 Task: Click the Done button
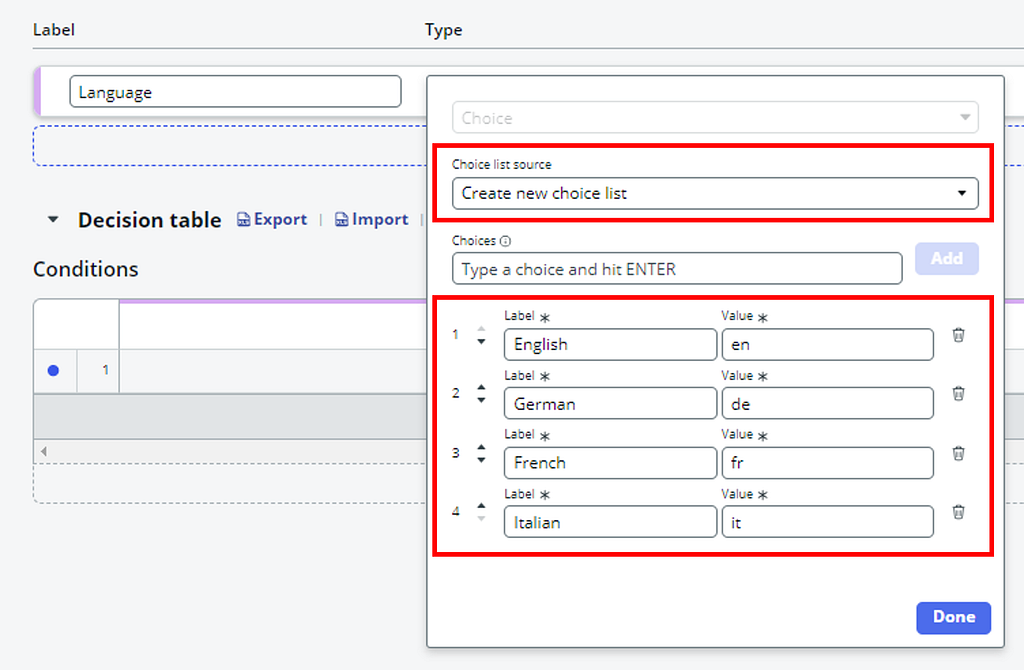[953, 618]
